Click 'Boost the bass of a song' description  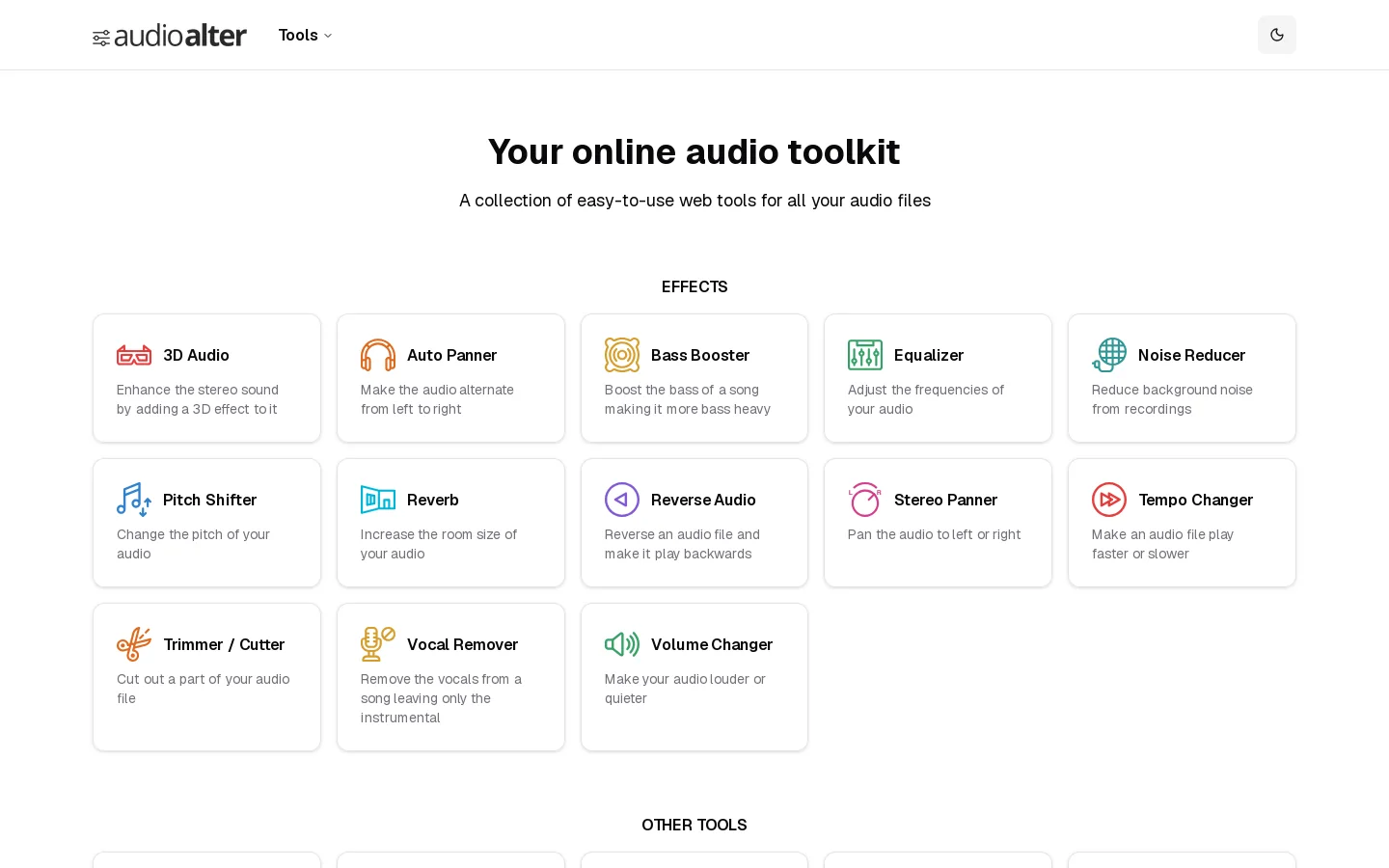click(x=688, y=399)
